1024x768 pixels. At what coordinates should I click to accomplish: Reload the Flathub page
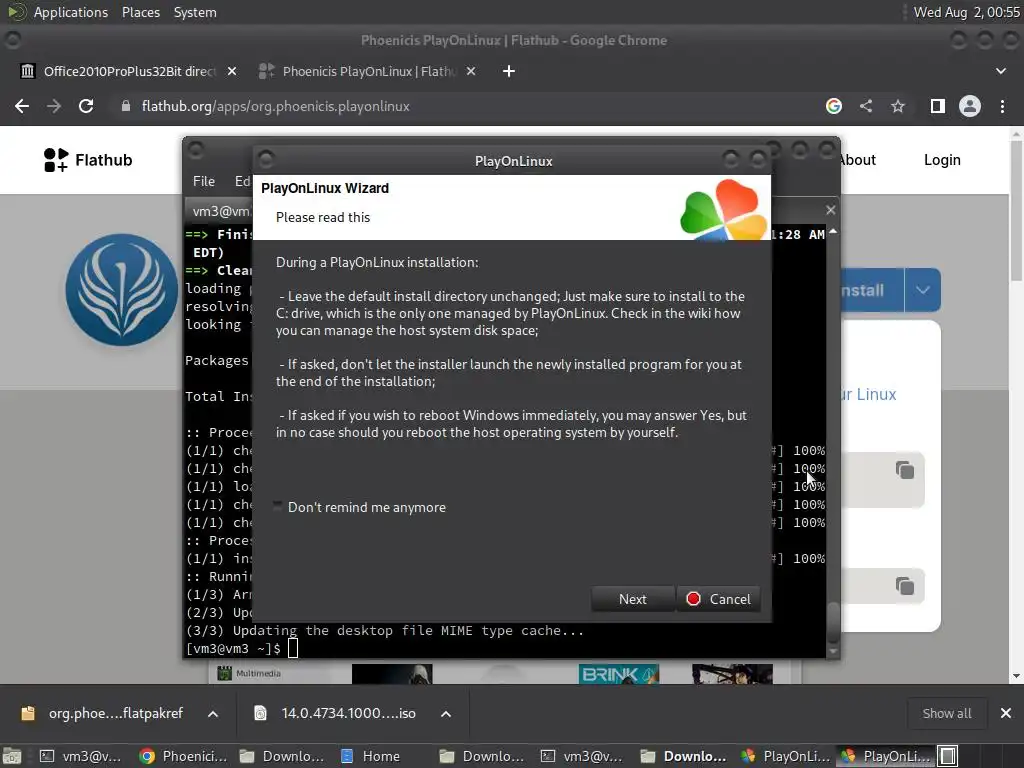coord(86,106)
